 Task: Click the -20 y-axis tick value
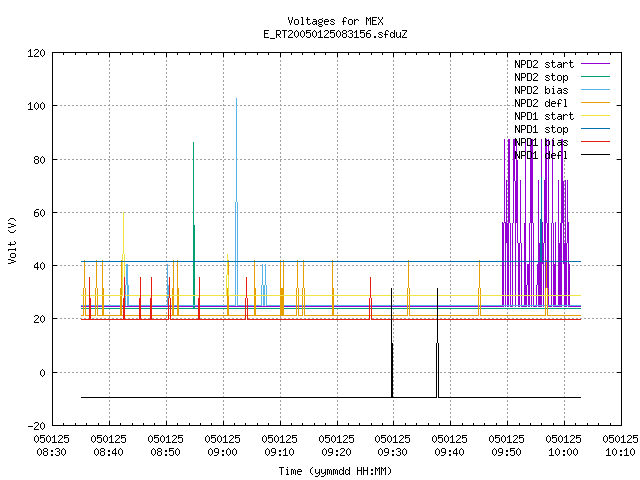[x=36, y=426]
